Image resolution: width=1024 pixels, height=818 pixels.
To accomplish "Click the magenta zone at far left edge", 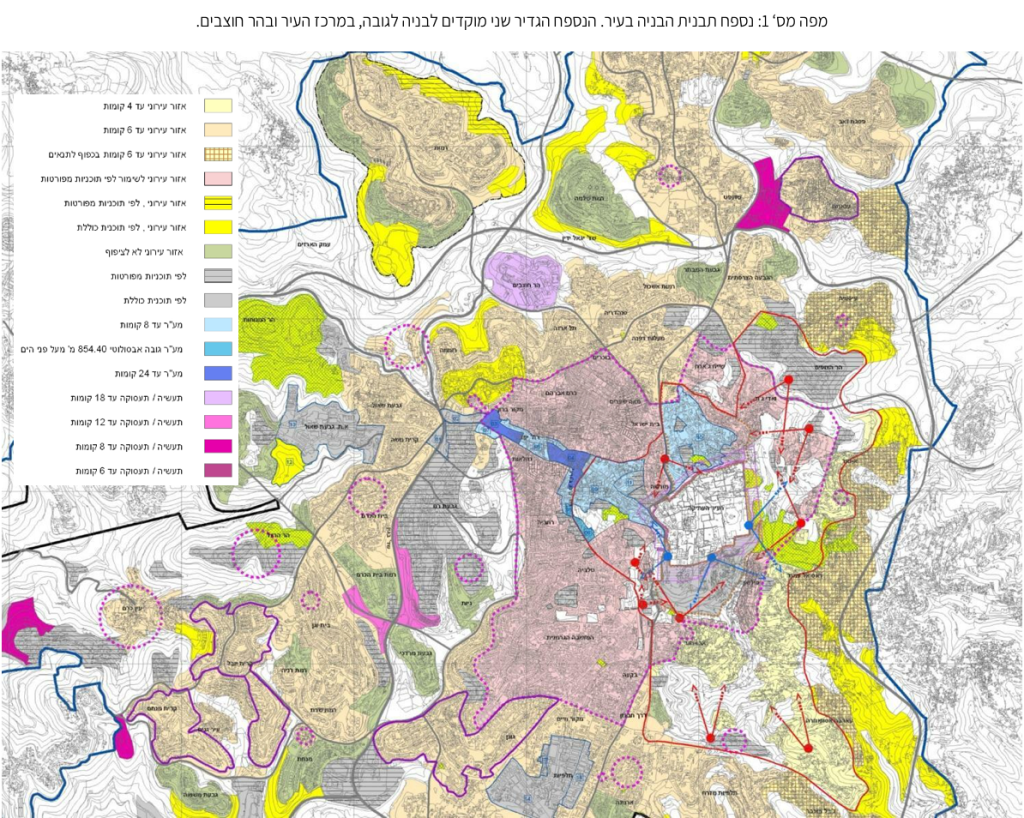I will (x=22, y=628).
